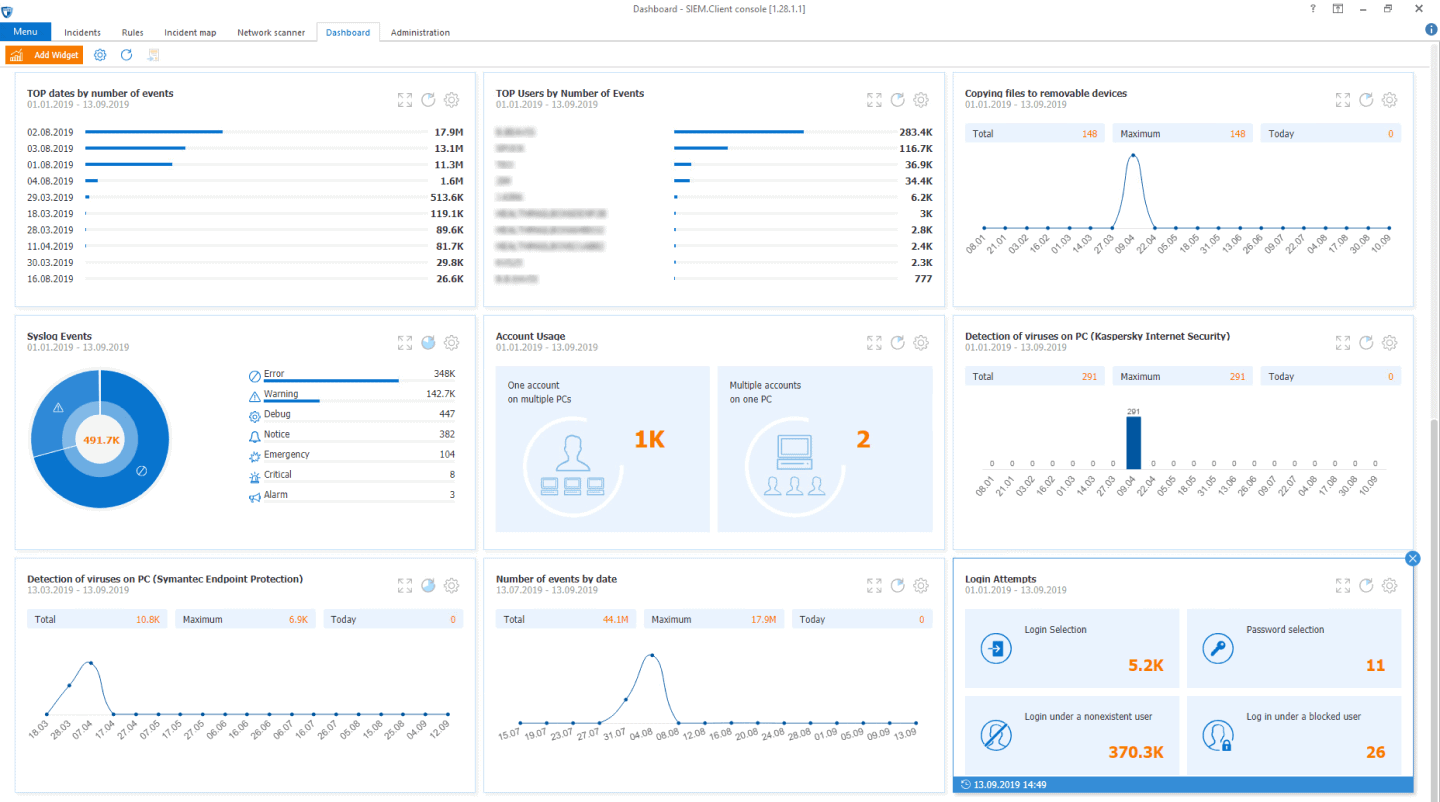1440x802 pixels.
Task: Expand TOP dates by number of events widget
Action: click(x=405, y=100)
